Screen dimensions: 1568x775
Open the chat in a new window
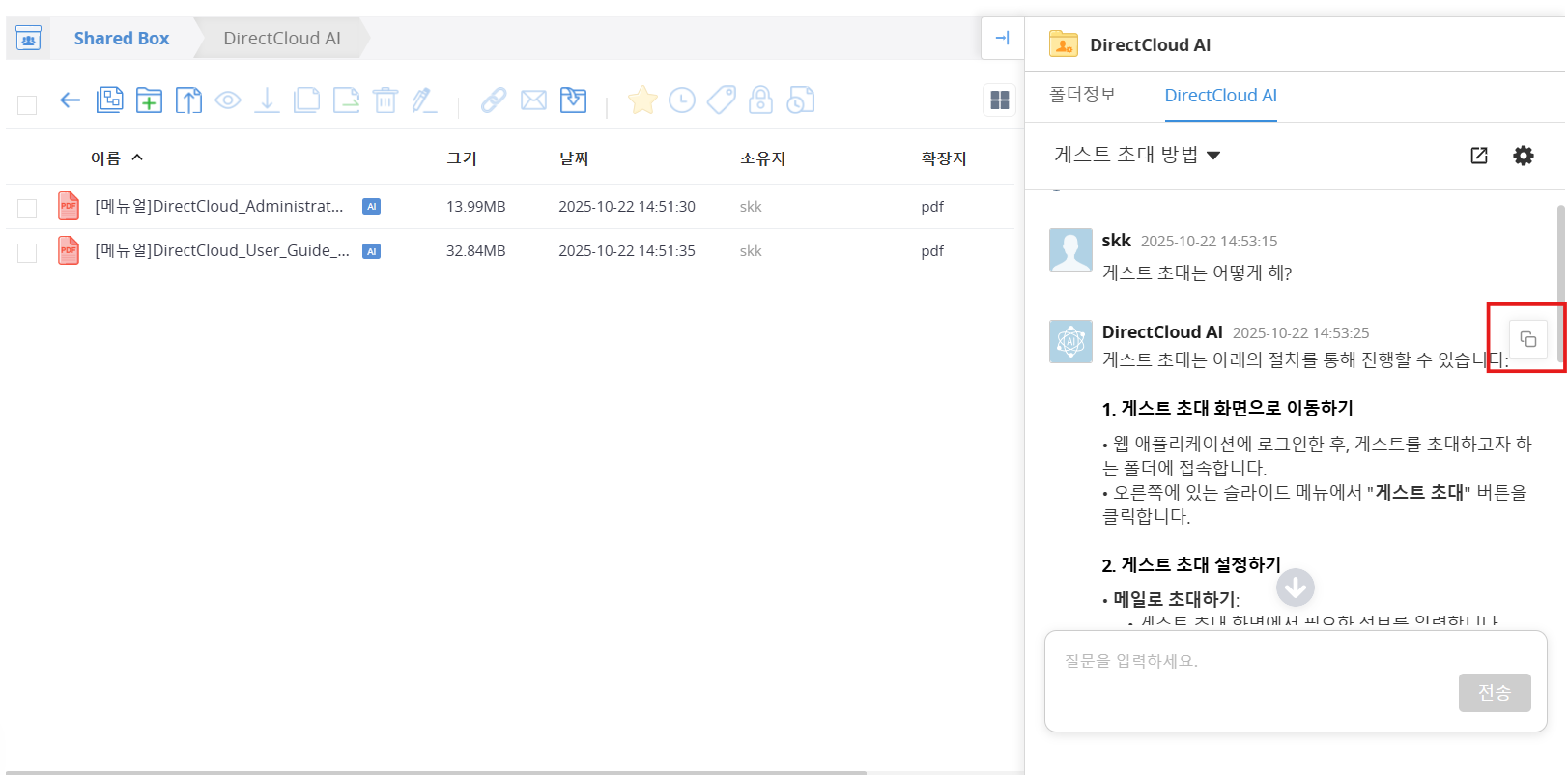1478,156
